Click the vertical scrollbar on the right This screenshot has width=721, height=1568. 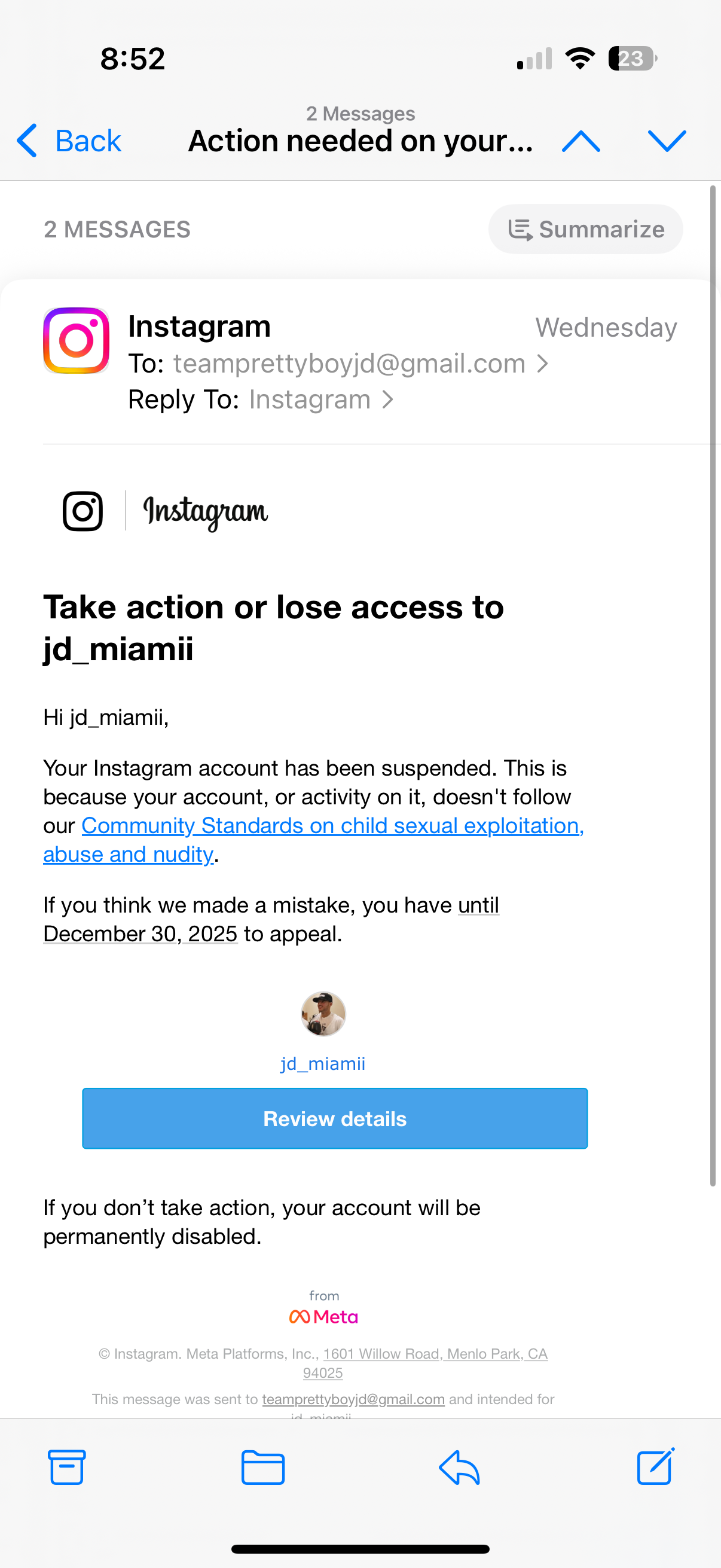click(x=713, y=686)
